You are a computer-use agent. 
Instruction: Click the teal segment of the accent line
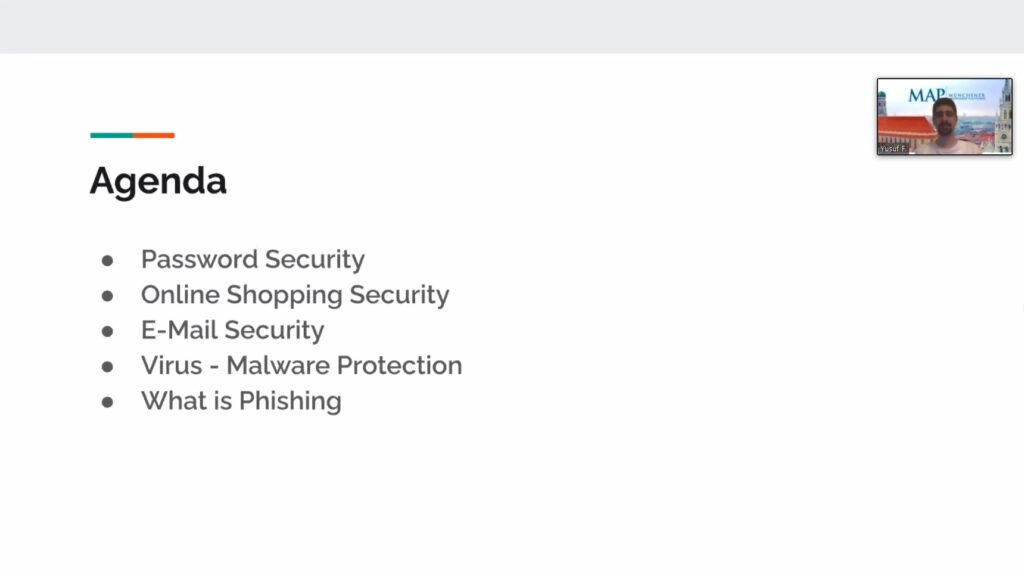click(x=111, y=135)
